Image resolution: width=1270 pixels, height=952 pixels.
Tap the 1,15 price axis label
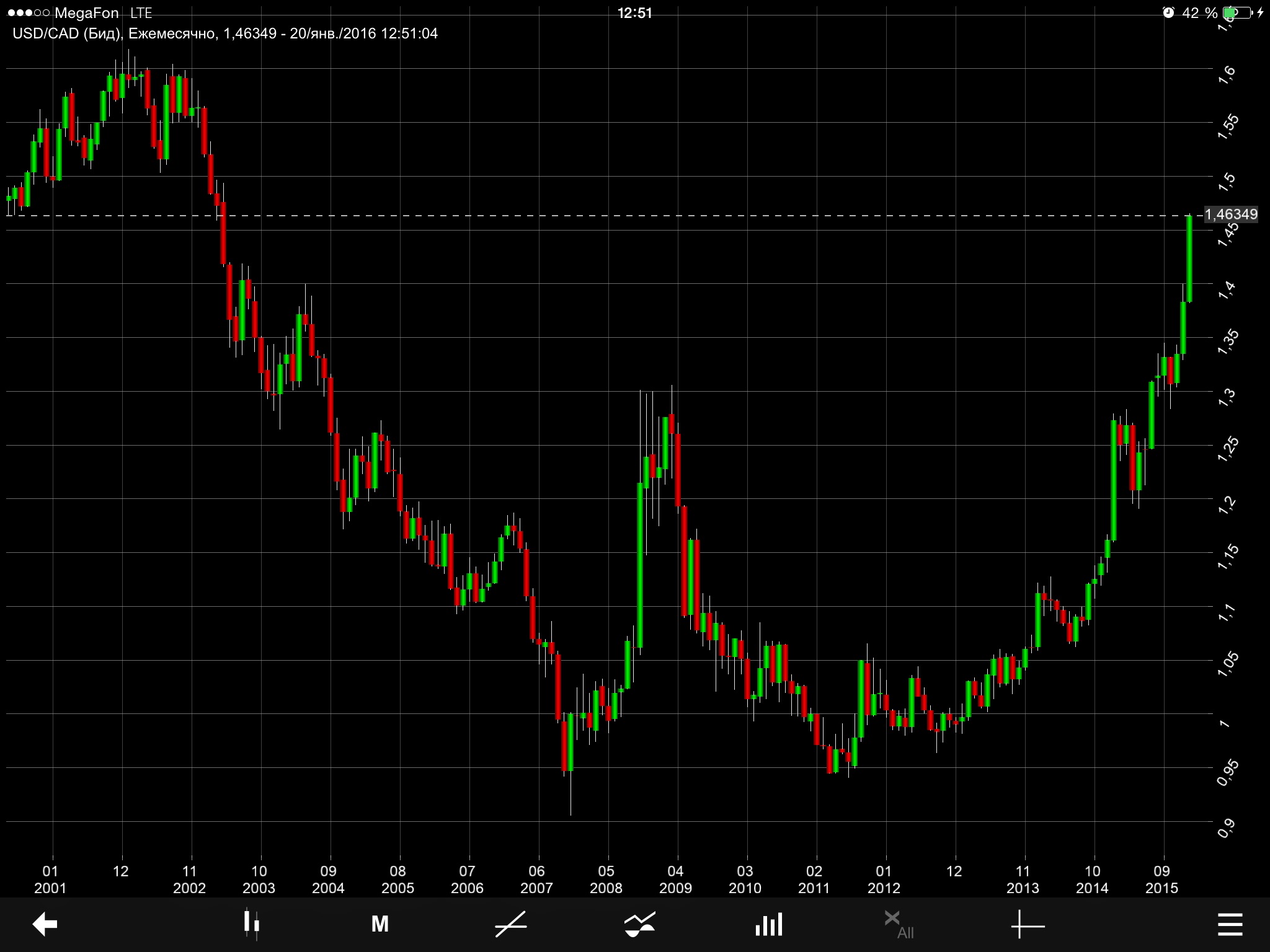click(1228, 557)
